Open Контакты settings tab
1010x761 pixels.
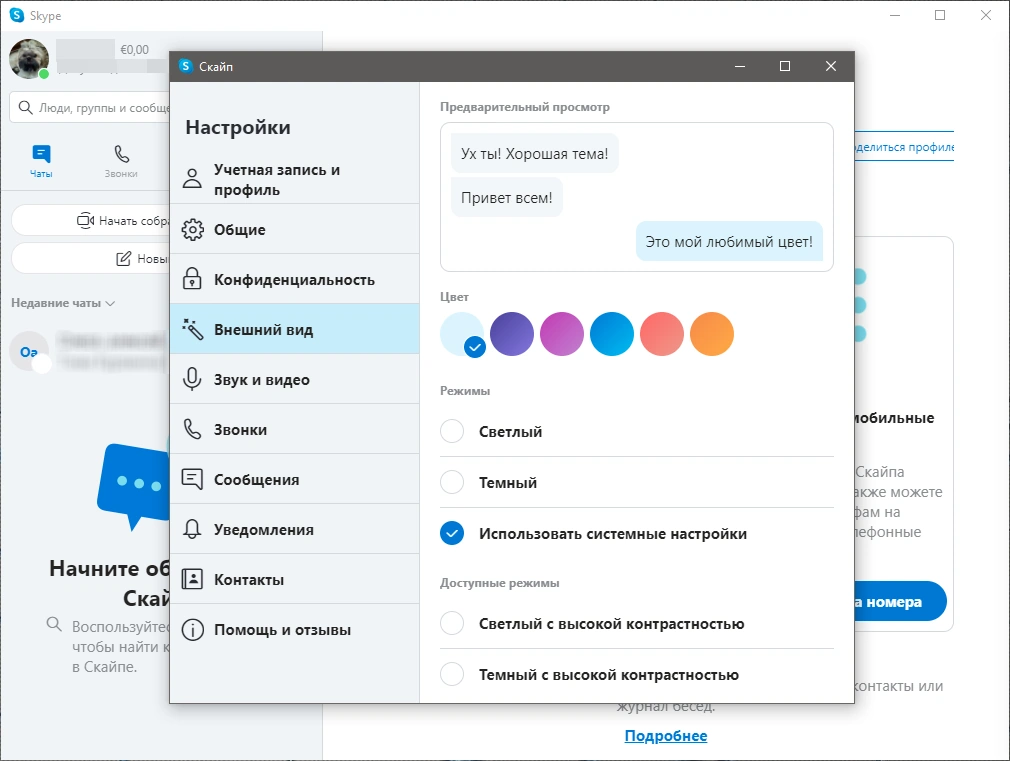click(x=294, y=579)
